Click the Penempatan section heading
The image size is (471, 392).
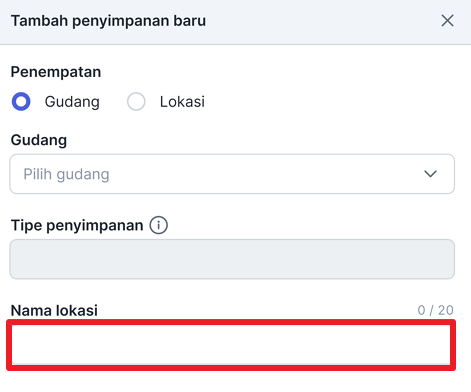pyautogui.click(x=56, y=72)
